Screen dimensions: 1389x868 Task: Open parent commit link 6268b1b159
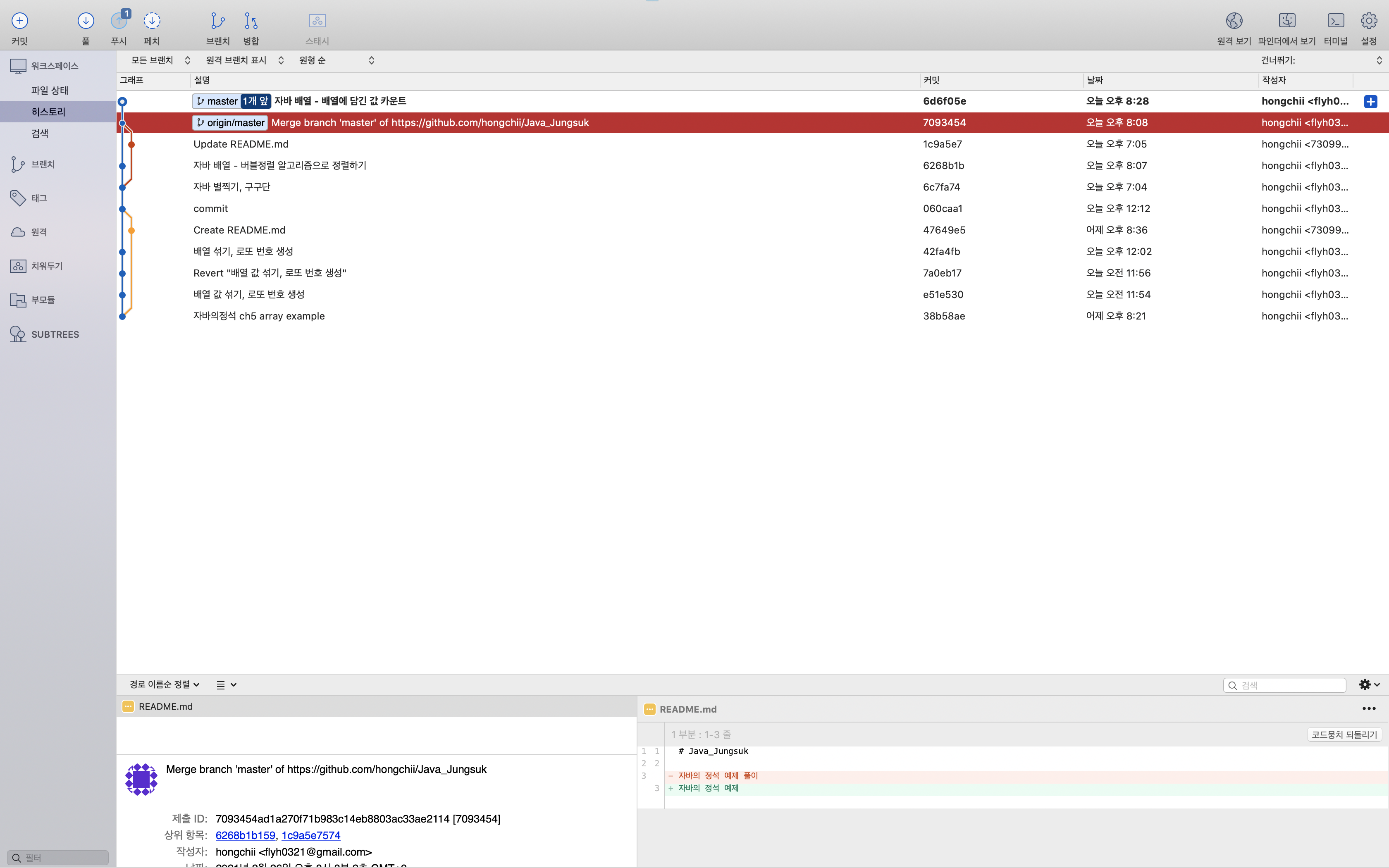(245, 835)
